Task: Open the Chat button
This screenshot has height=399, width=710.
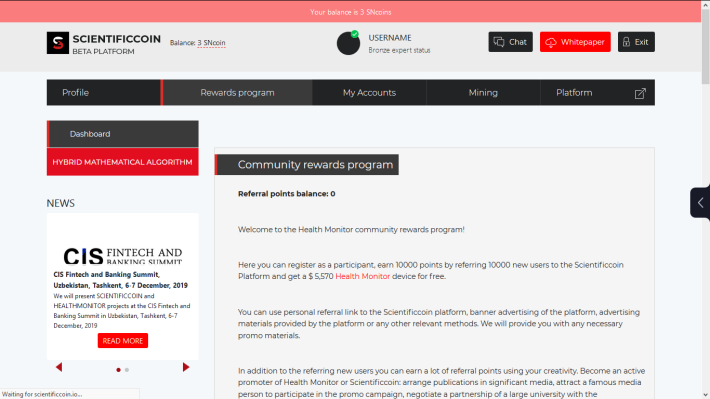Action: pyautogui.click(x=510, y=42)
